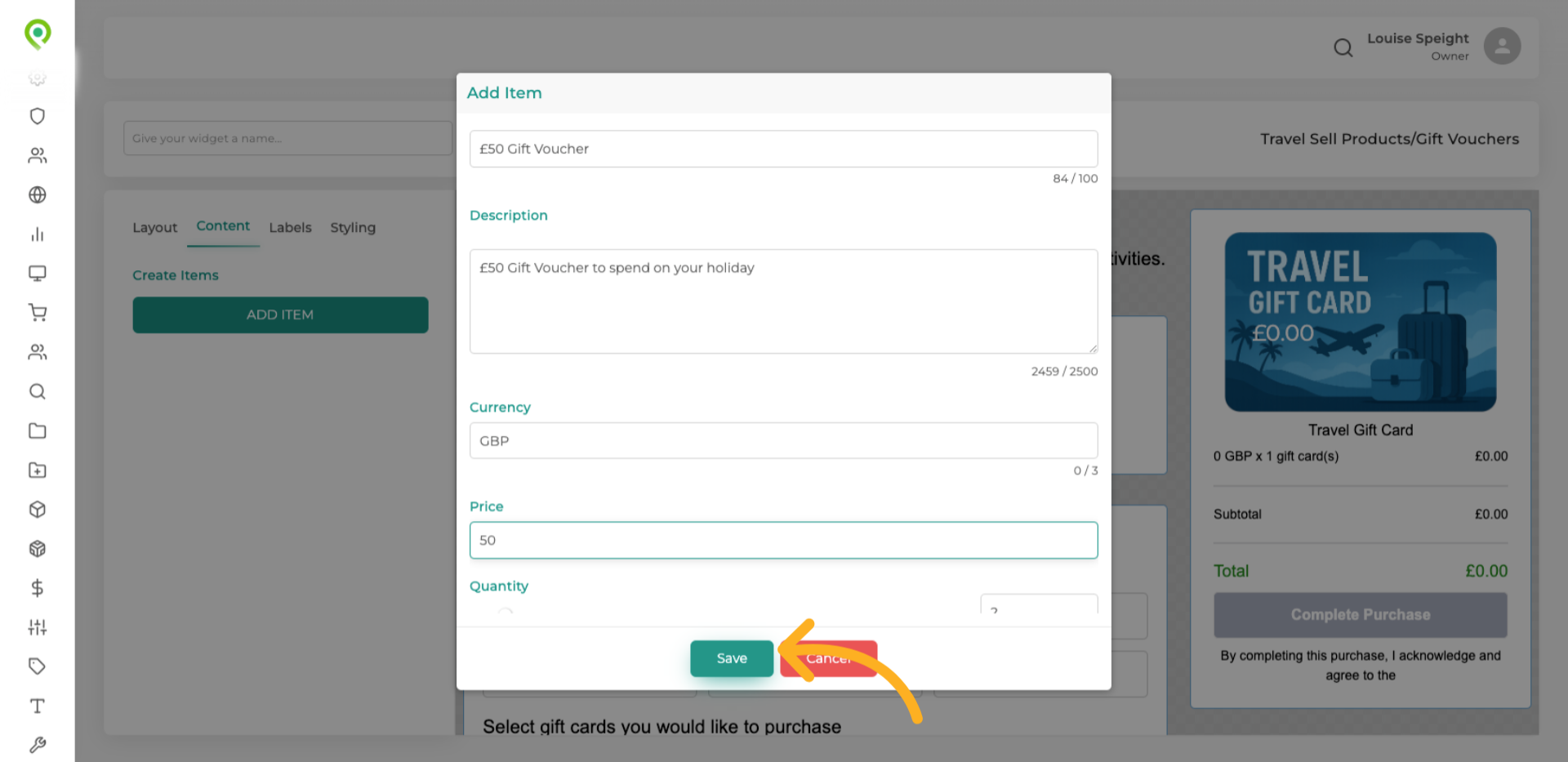Image resolution: width=1568 pixels, height=762 pixels.
Task: Click the Description text area
Action: (x=783, y=301)
